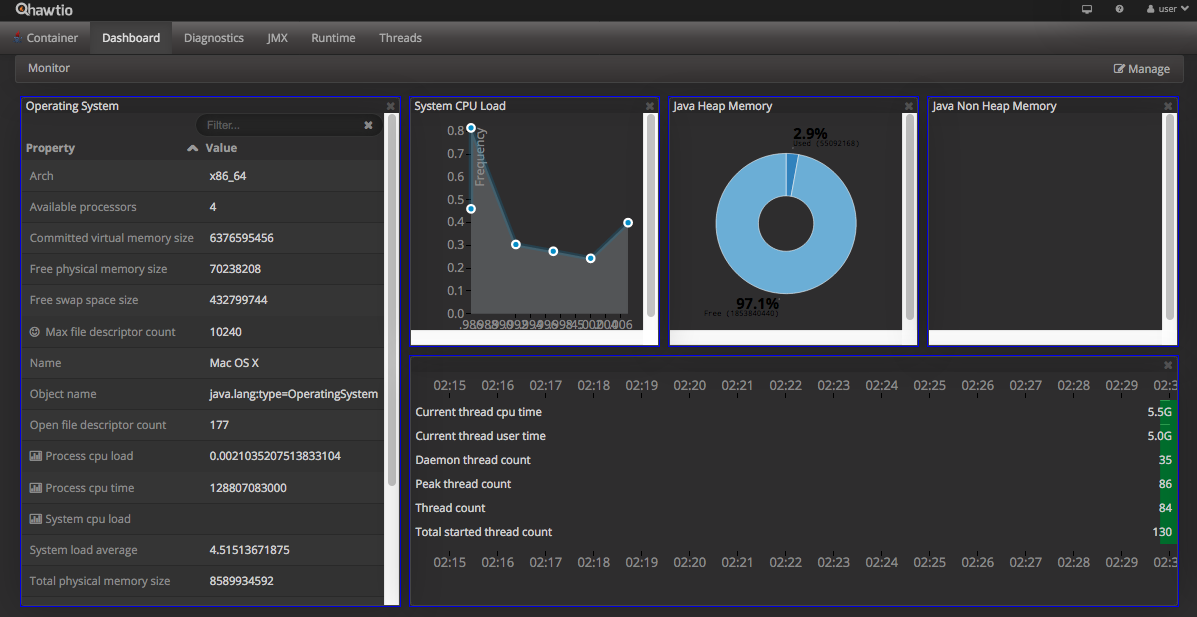Viewport: 1197px width, 617px height.
Task: Sort by the Property column header
Action: click(x=50, y=148)
